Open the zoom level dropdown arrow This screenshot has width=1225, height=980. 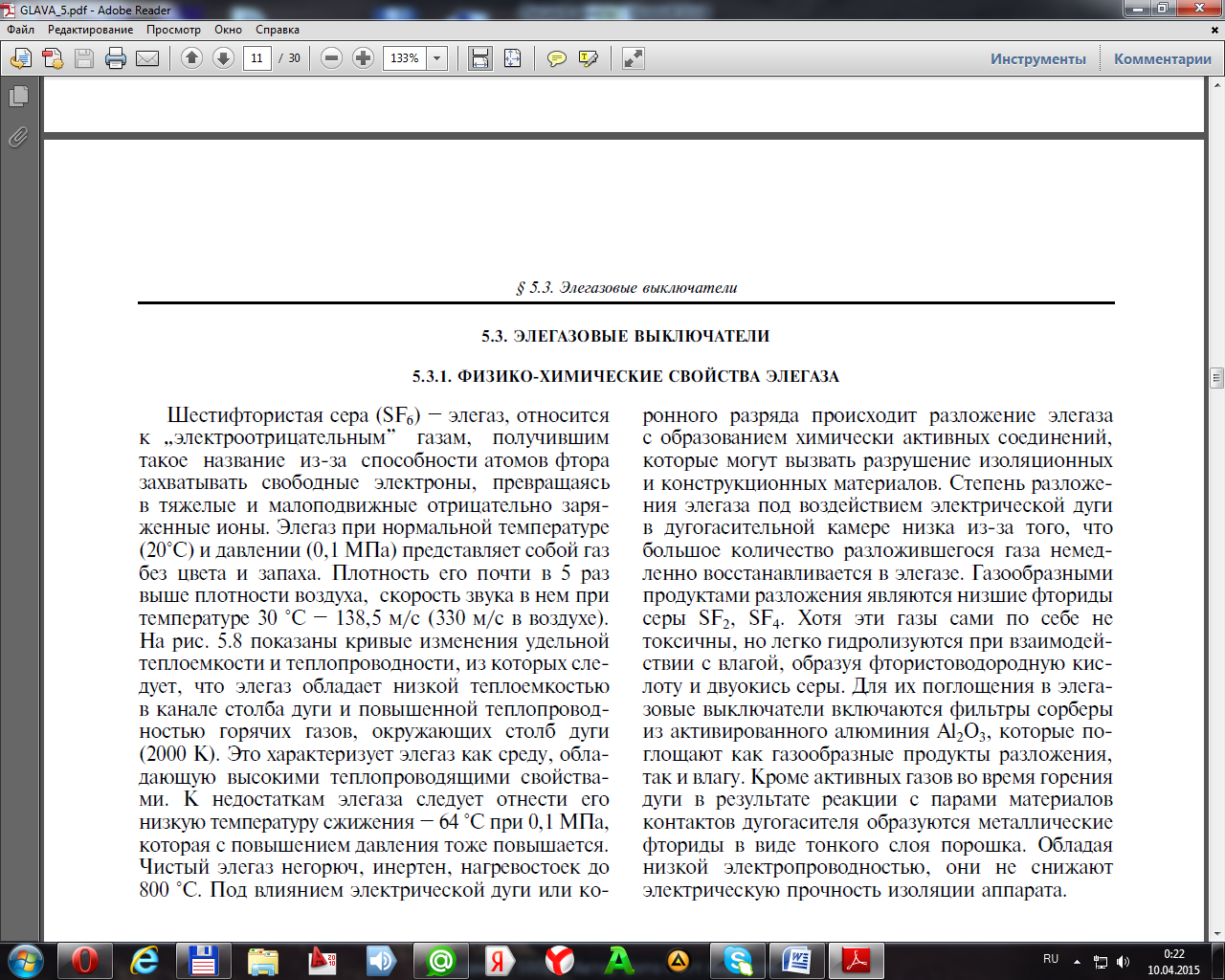(x=437, y=58)
